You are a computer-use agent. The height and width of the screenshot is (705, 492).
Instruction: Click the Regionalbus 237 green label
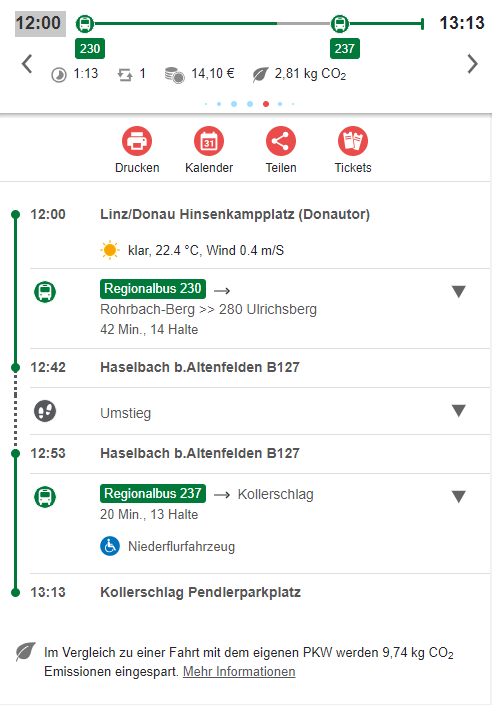(x=153, y=493)
